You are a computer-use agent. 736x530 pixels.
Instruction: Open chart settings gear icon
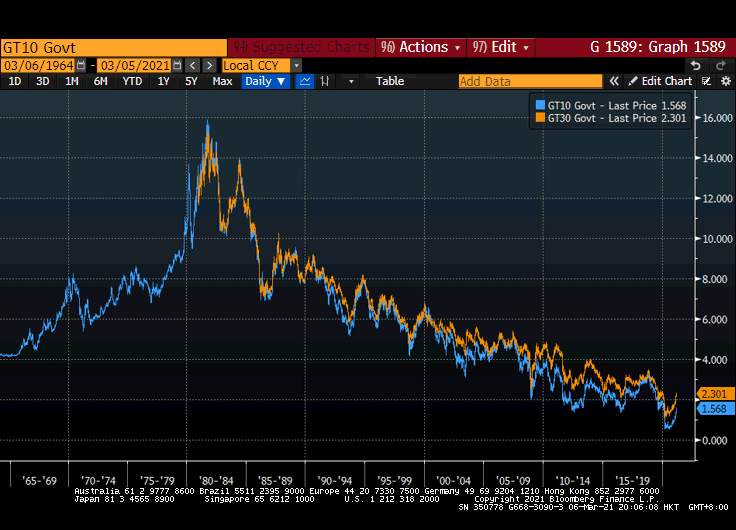(725, 81)
